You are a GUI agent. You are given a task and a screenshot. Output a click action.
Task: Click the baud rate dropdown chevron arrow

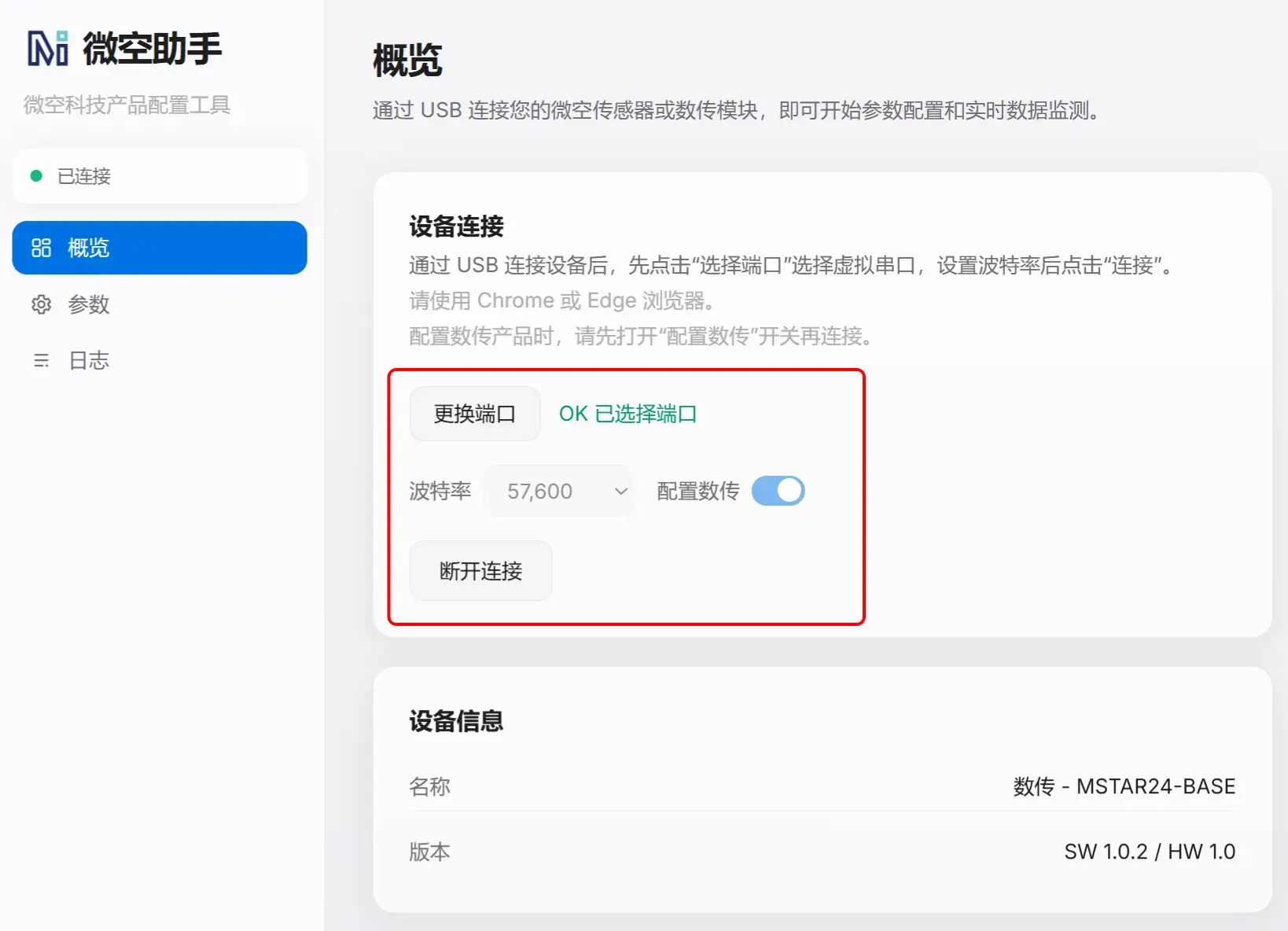pyautogui.click(x=620, y=491)
